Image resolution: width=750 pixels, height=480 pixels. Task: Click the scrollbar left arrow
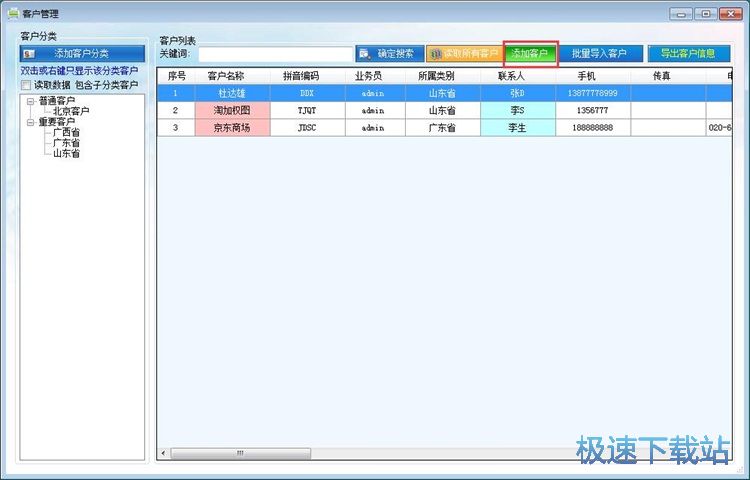164,453
